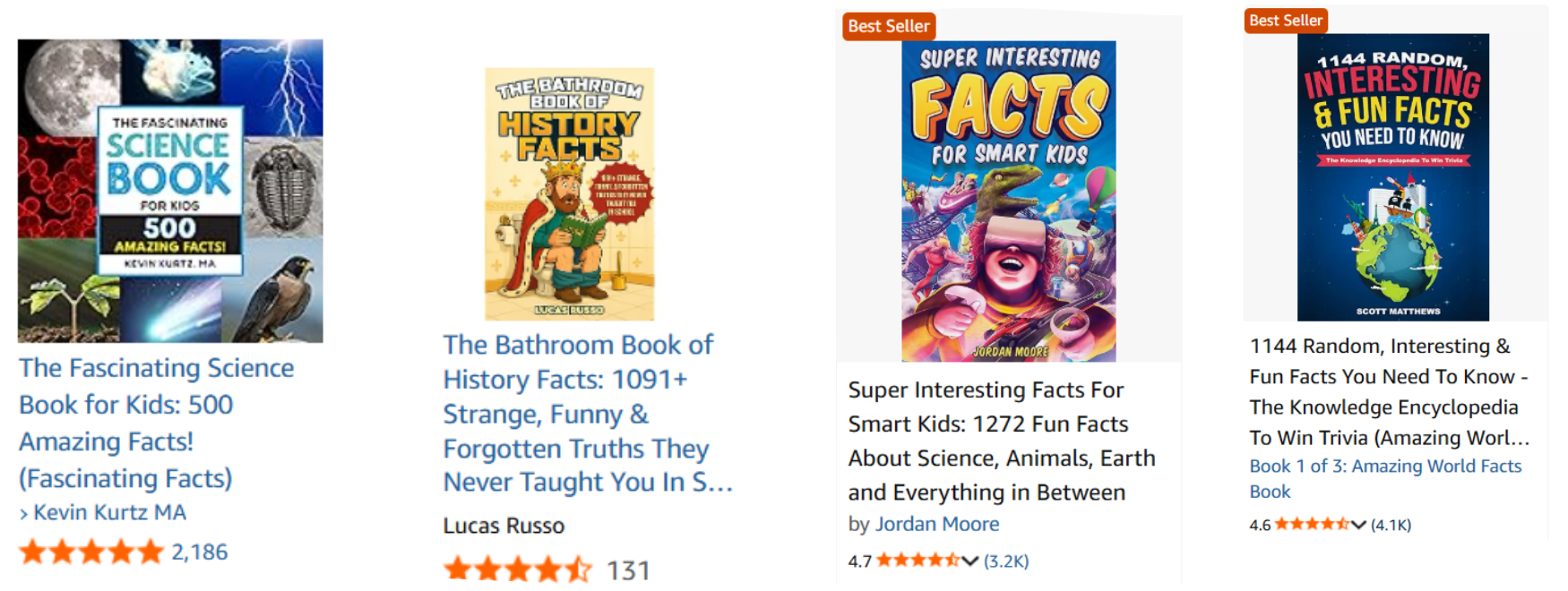Click the star rating of Bathroom Book
The width and height of the screenshot is (1568, 591).
pos(518,570)
